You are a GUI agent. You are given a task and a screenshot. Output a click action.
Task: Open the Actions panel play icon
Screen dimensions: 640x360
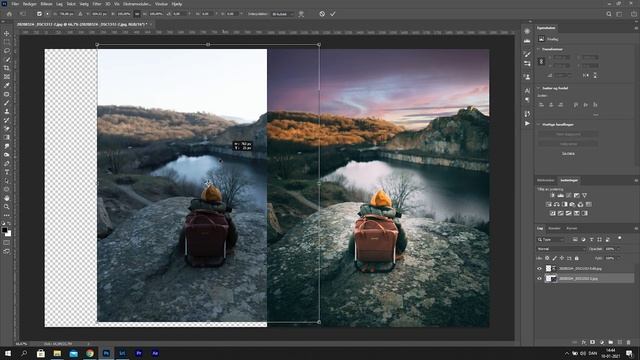coord(527,123)
